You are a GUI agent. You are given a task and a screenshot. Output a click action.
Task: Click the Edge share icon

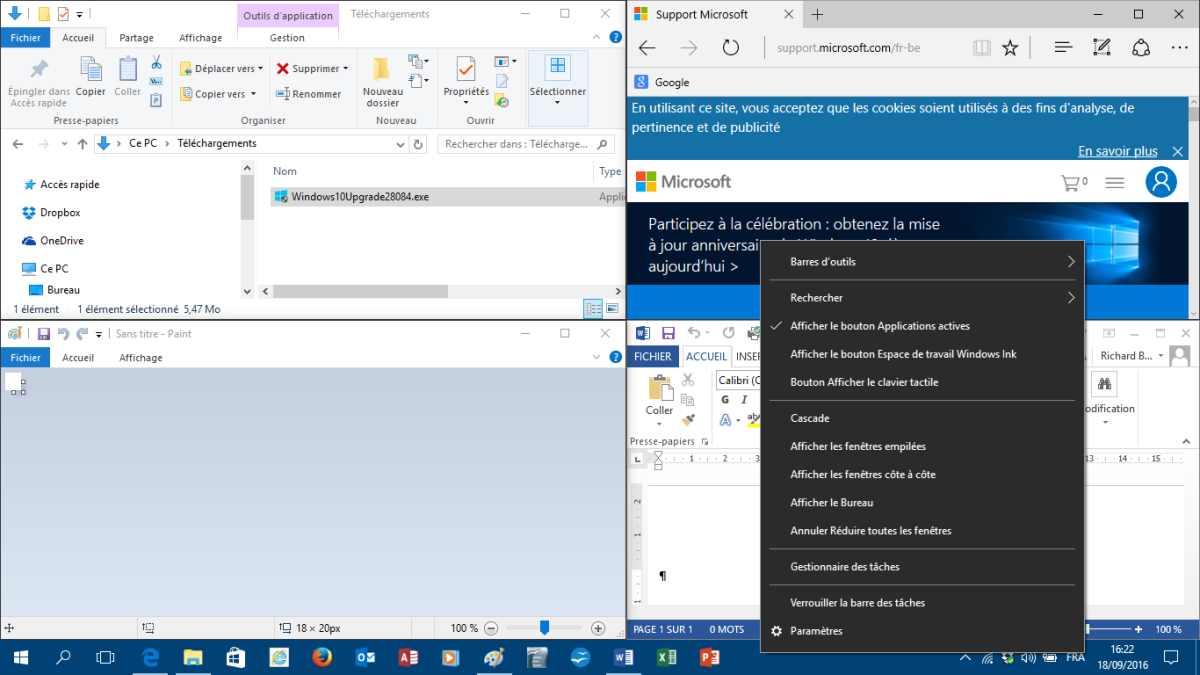click(1141, 47)
